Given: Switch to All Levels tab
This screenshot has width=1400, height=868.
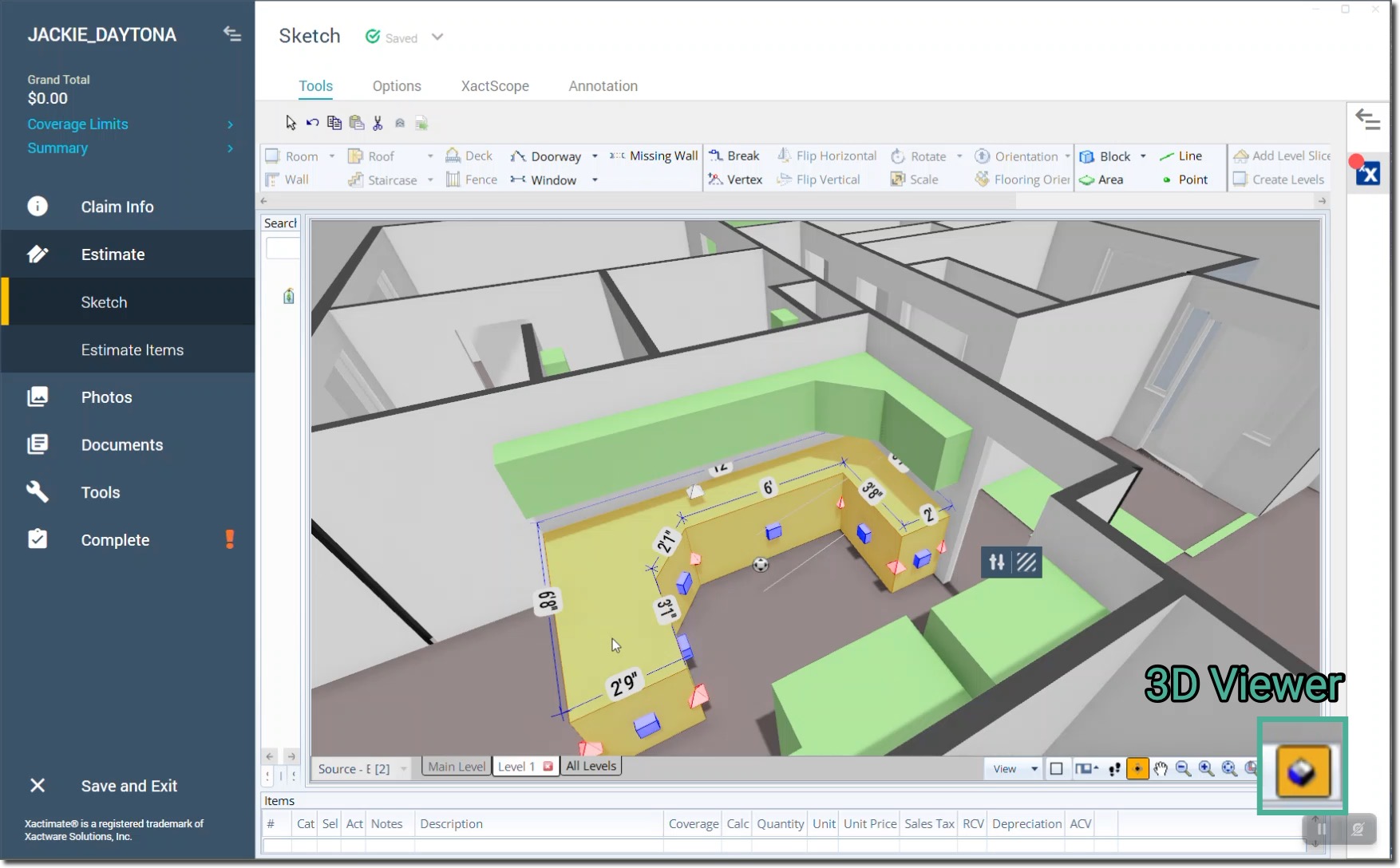Looking at the screenshot, I should coord(591,766).
